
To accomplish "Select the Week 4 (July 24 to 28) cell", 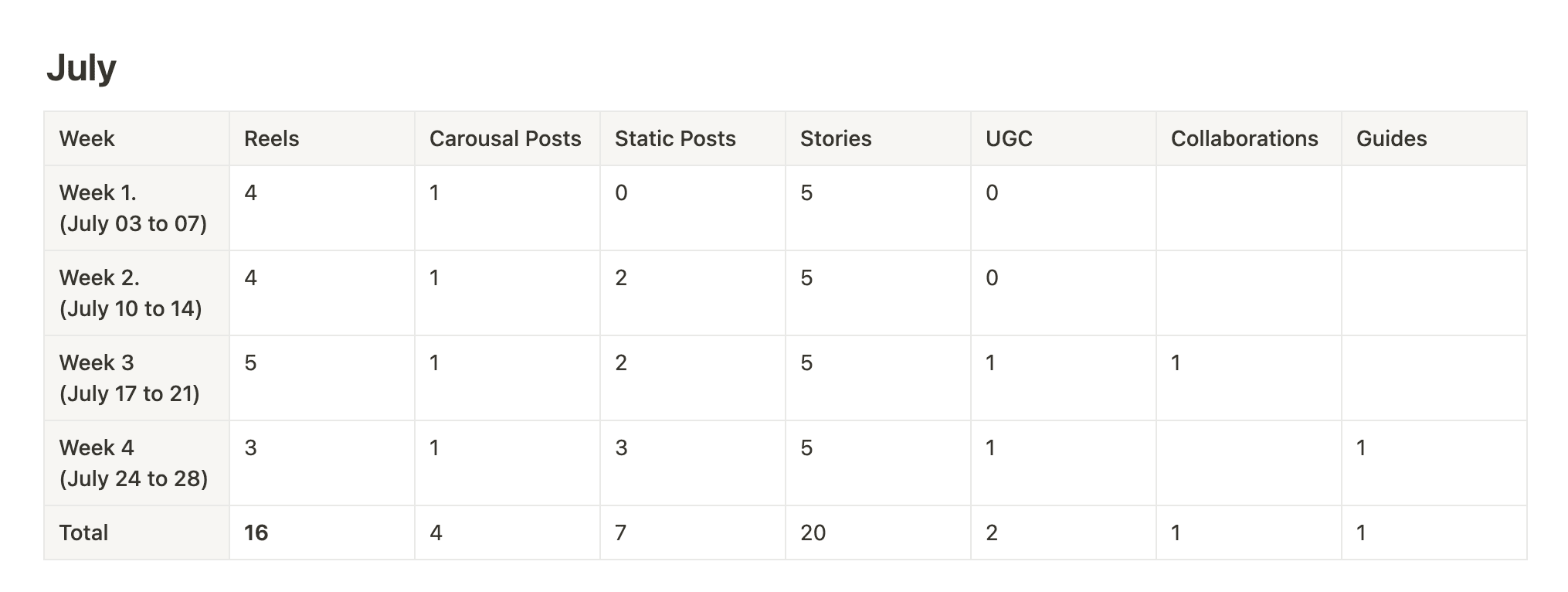I will click(x=137, y=463).
